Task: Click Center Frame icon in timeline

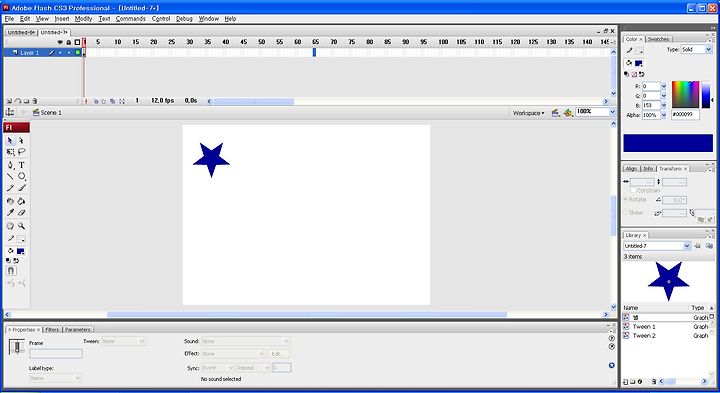Action: 86,101
